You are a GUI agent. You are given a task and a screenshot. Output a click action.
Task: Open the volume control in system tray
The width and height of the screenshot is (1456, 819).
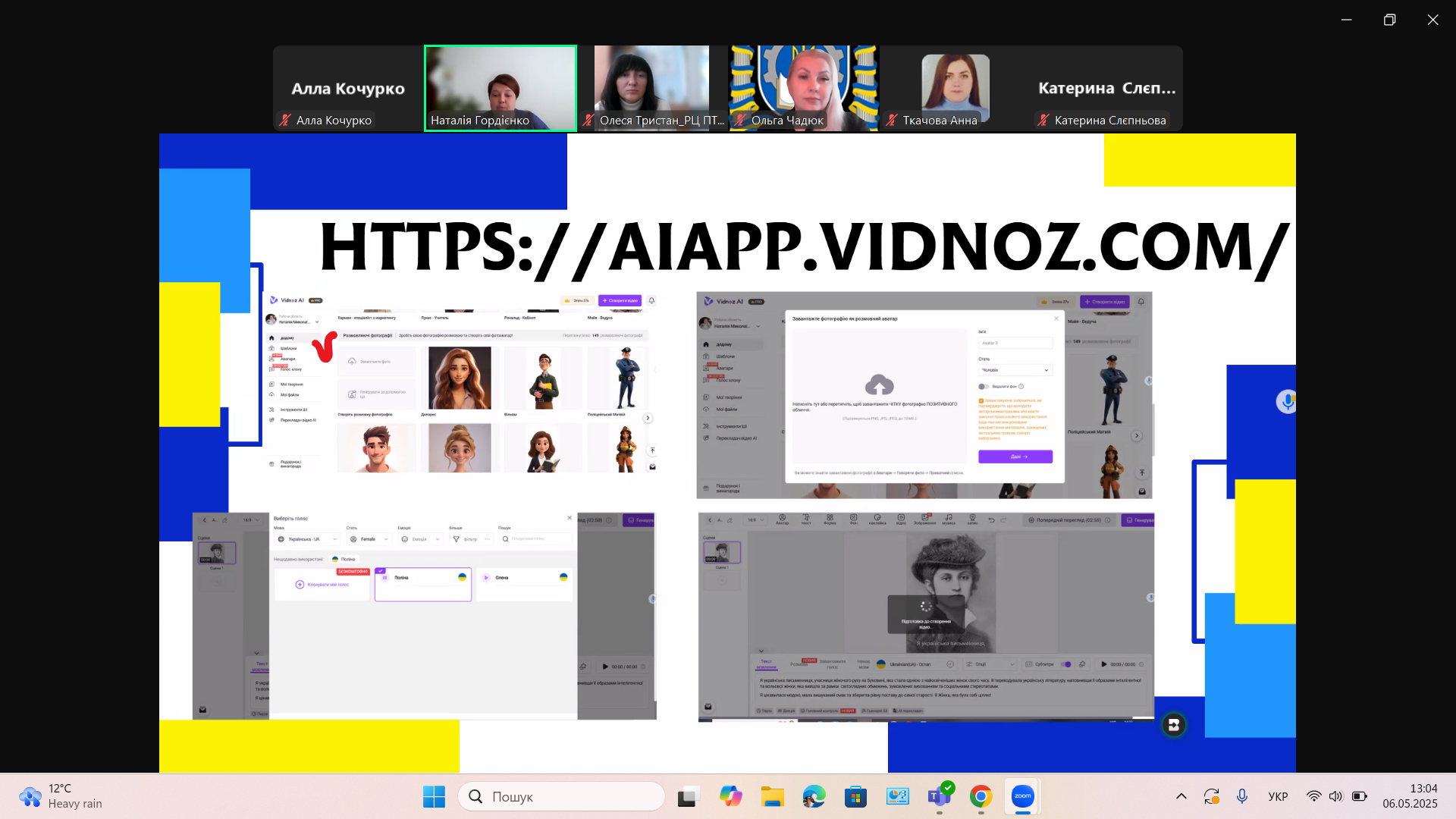point(1335,796)
